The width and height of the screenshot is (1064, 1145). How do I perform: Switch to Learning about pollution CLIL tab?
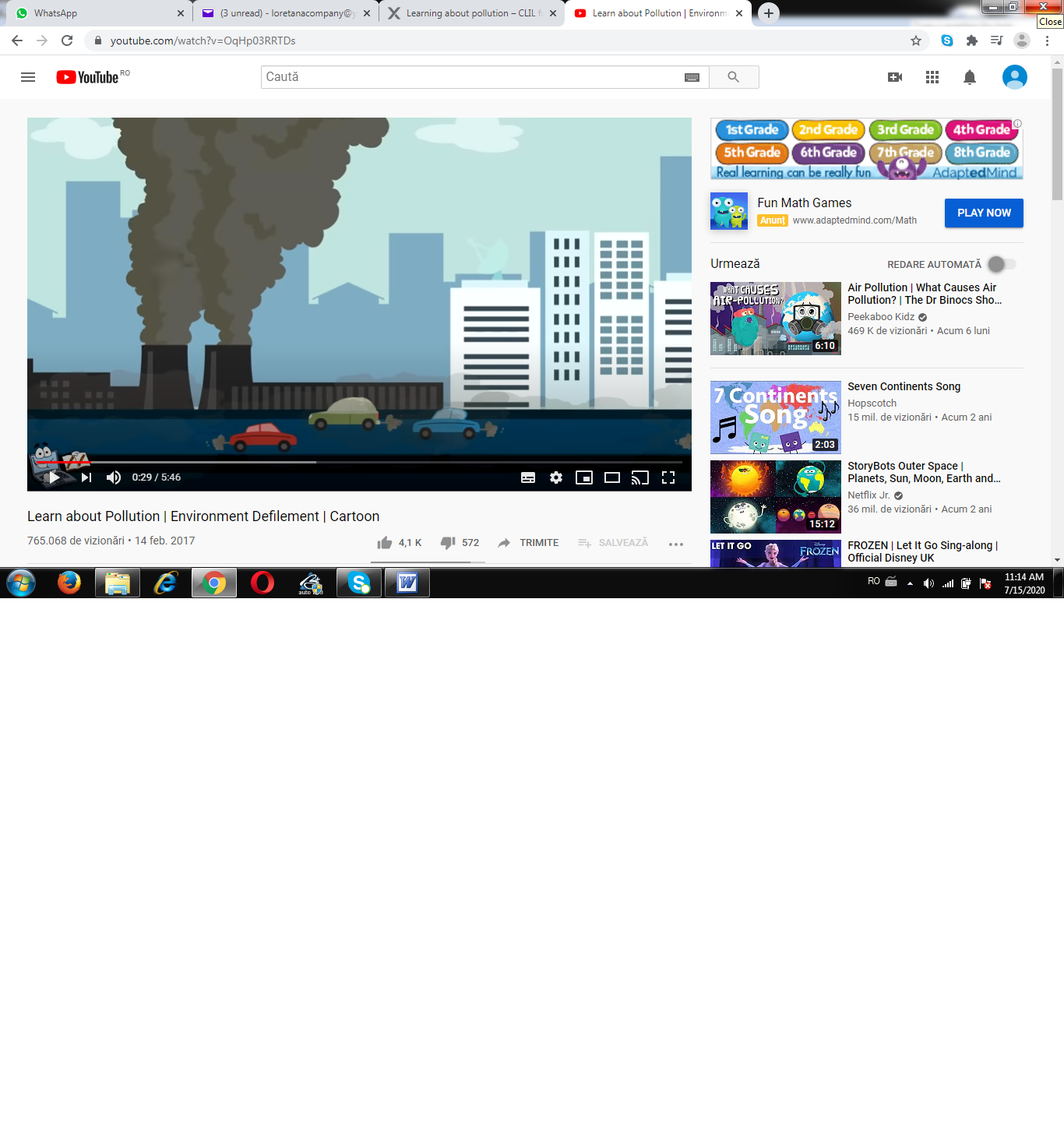click(x=473, y=13)
